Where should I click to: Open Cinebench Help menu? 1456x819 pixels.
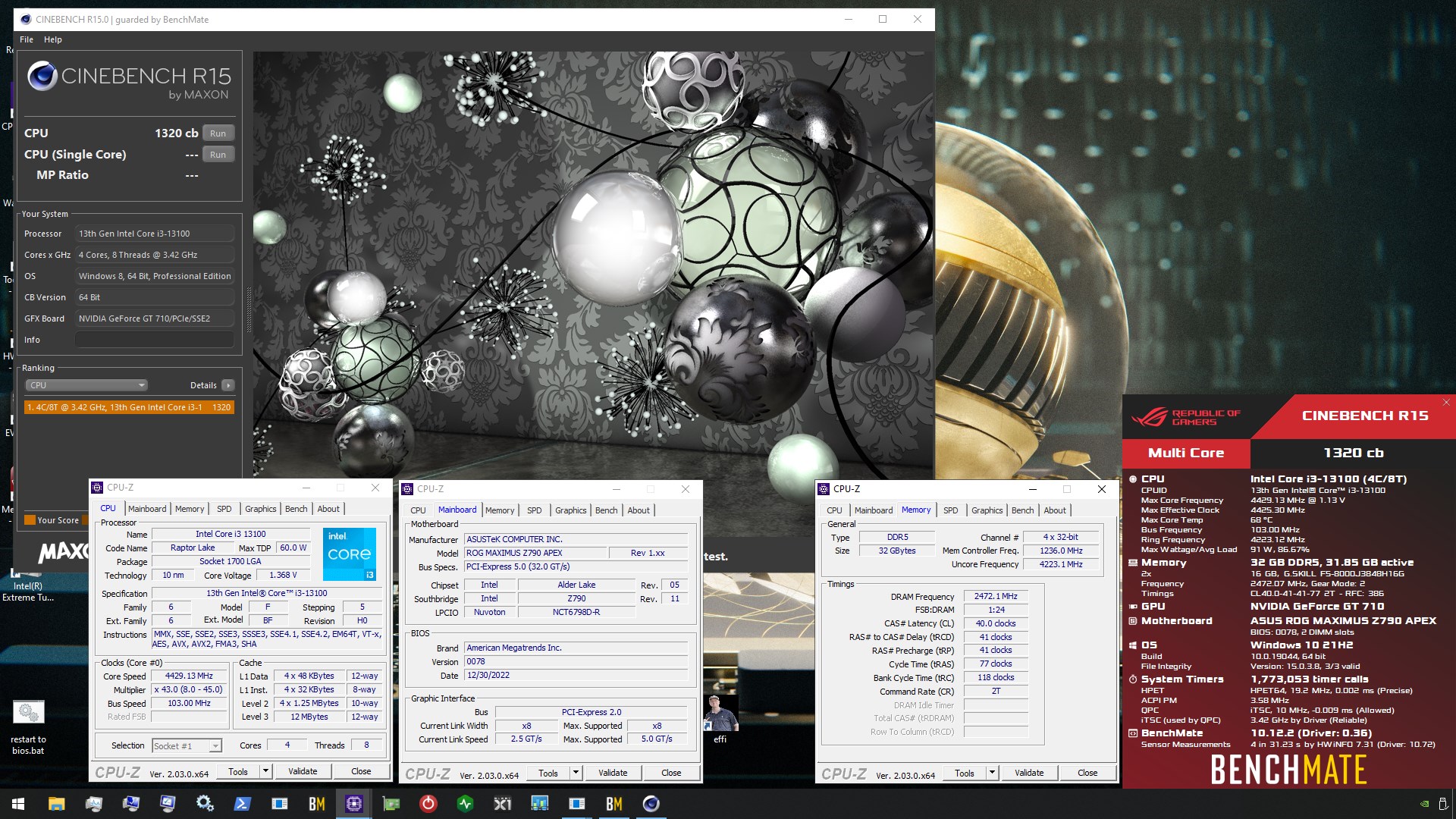tap(53, 39)
